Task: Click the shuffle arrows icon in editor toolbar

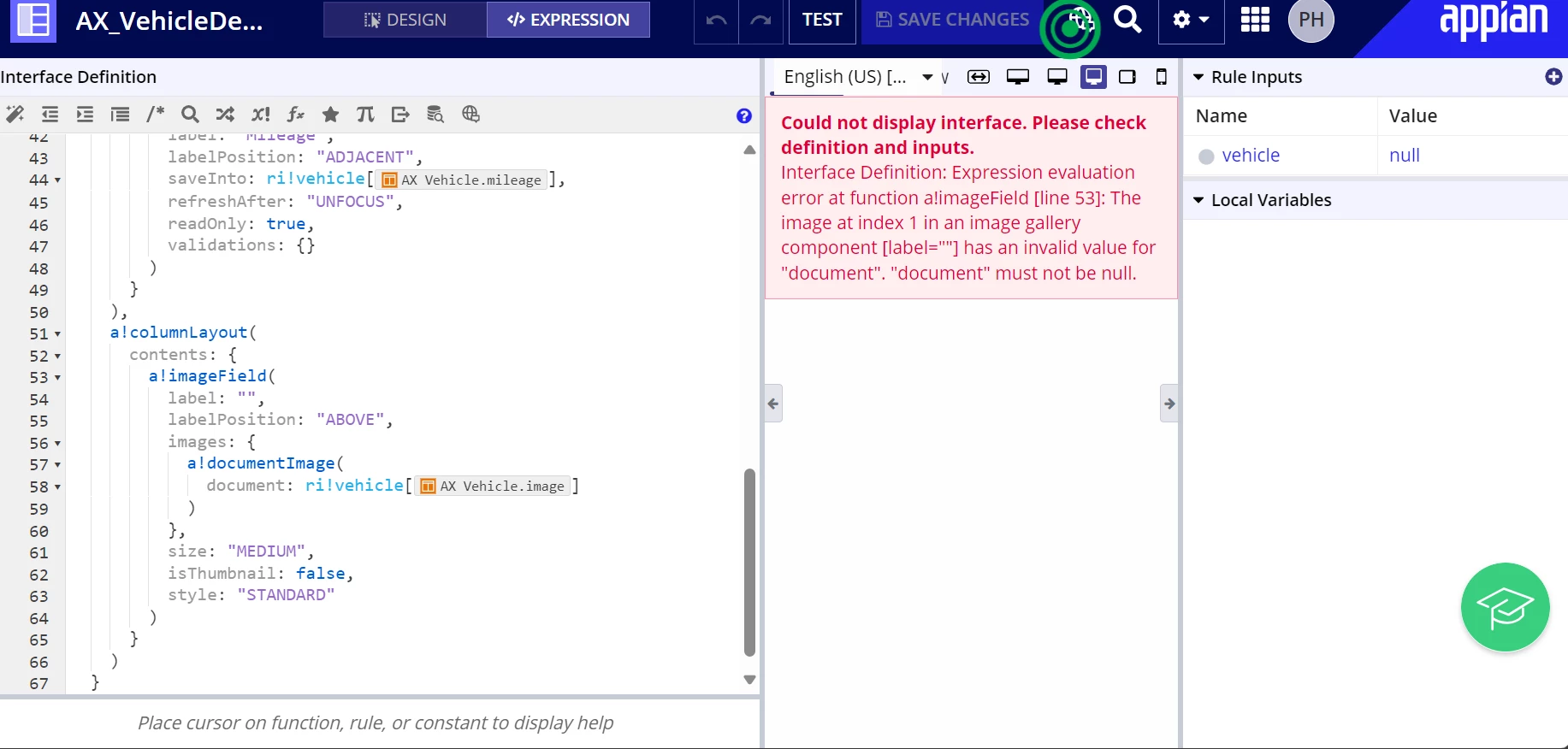Action: 225,115
